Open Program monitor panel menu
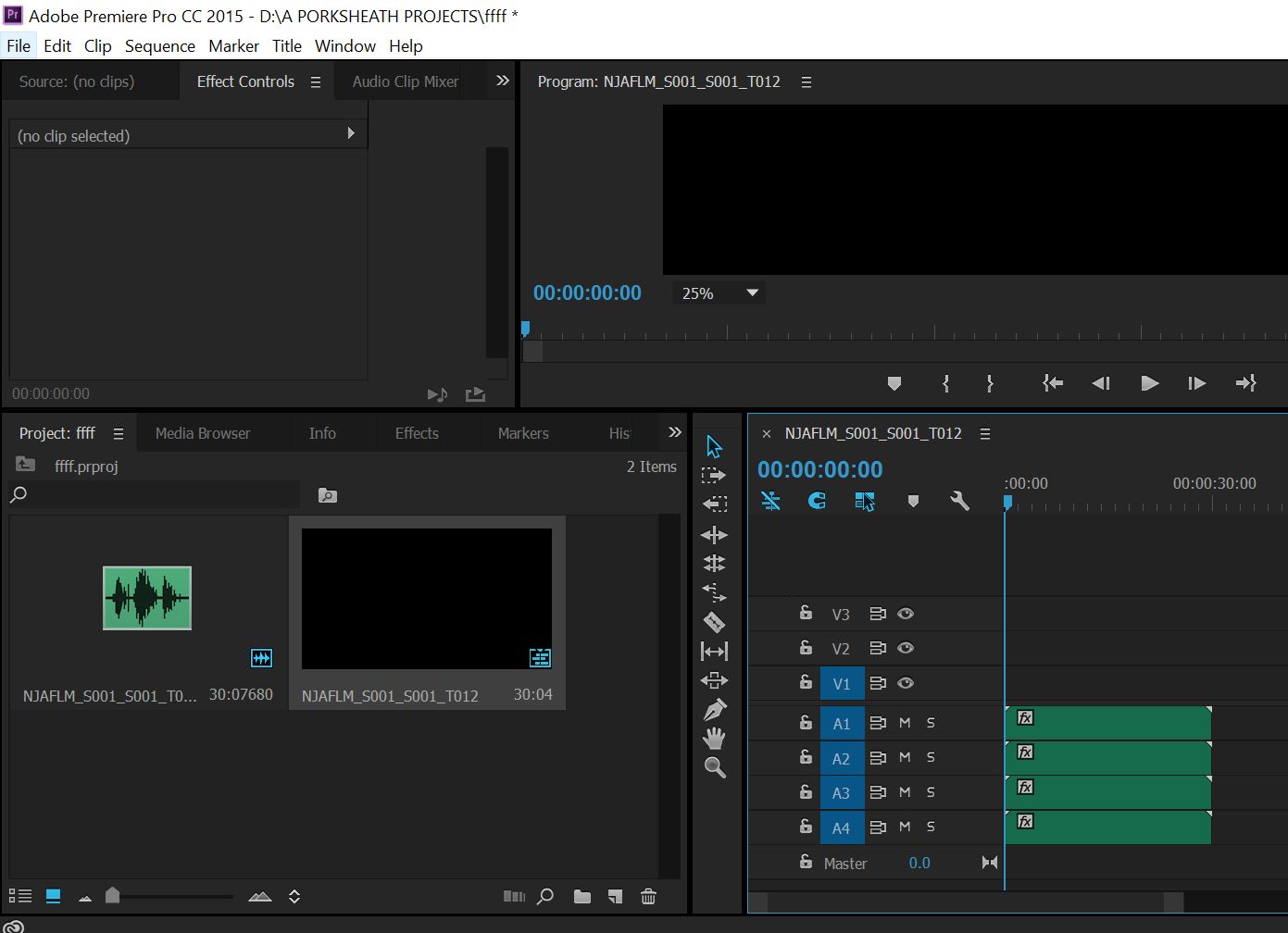 [806, 82]
